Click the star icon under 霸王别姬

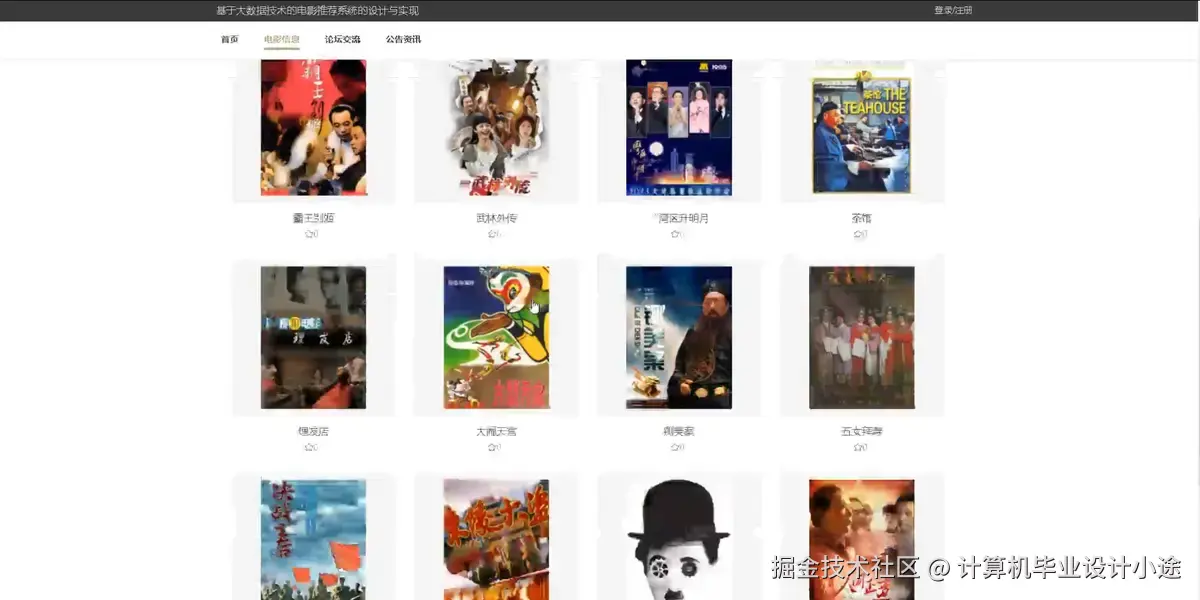(309, 234)
